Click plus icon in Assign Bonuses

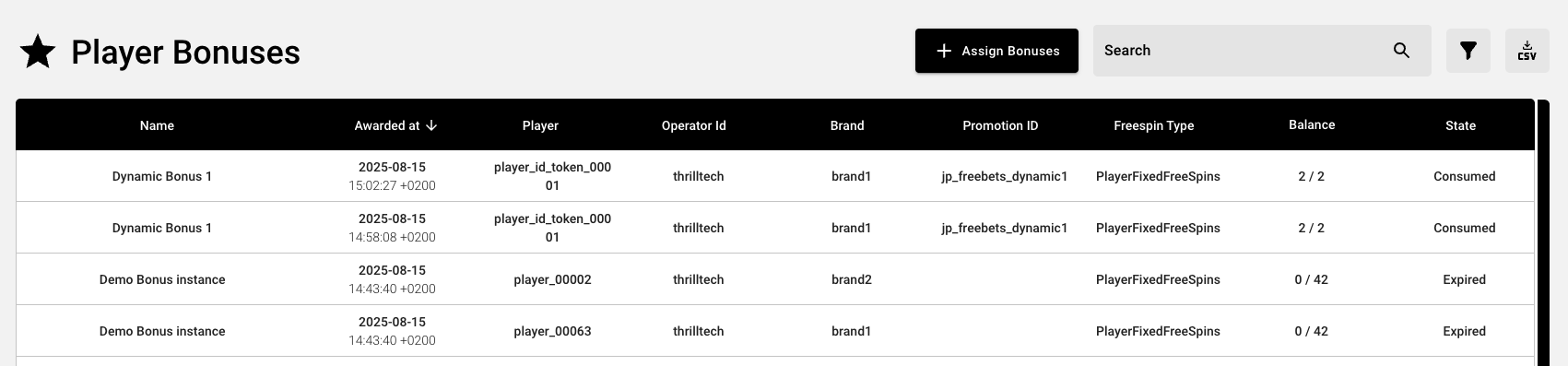tap(944, 51)
